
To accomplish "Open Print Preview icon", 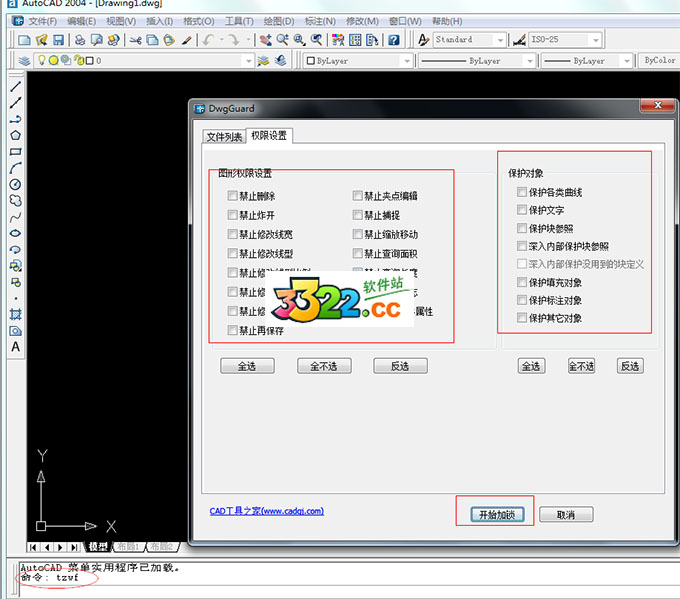I will pos(96,40).
